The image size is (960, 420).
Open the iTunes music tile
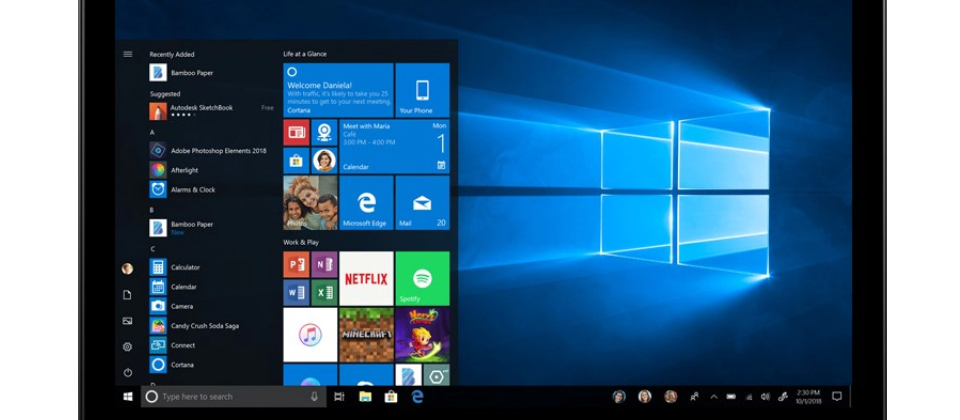(x=310, y=335)
